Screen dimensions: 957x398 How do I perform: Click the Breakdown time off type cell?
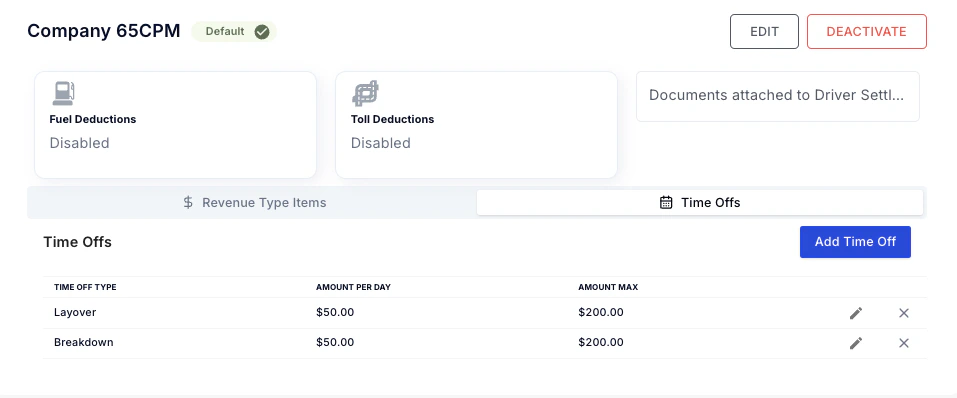84,342
